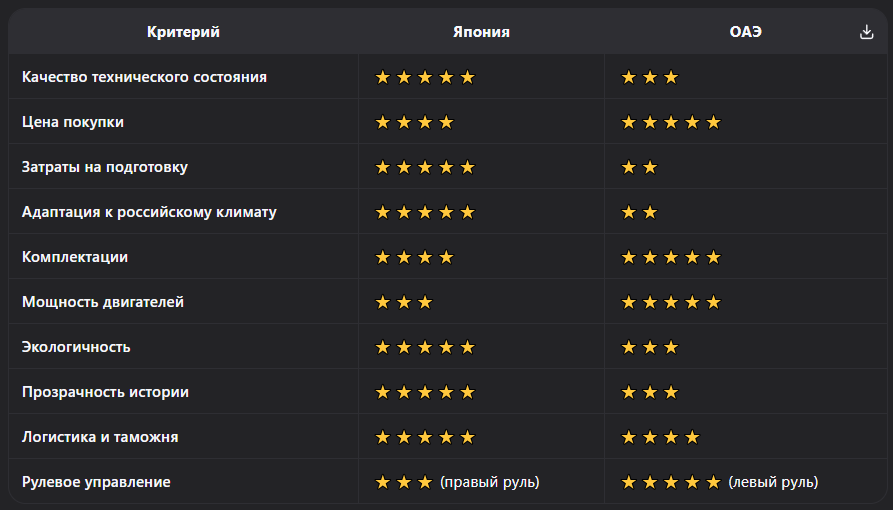The height and width of the screenshot is (510, 893).
Task: Click UAE's stars for 'Адаптация к российскому климату'
Action: point(639,212)
